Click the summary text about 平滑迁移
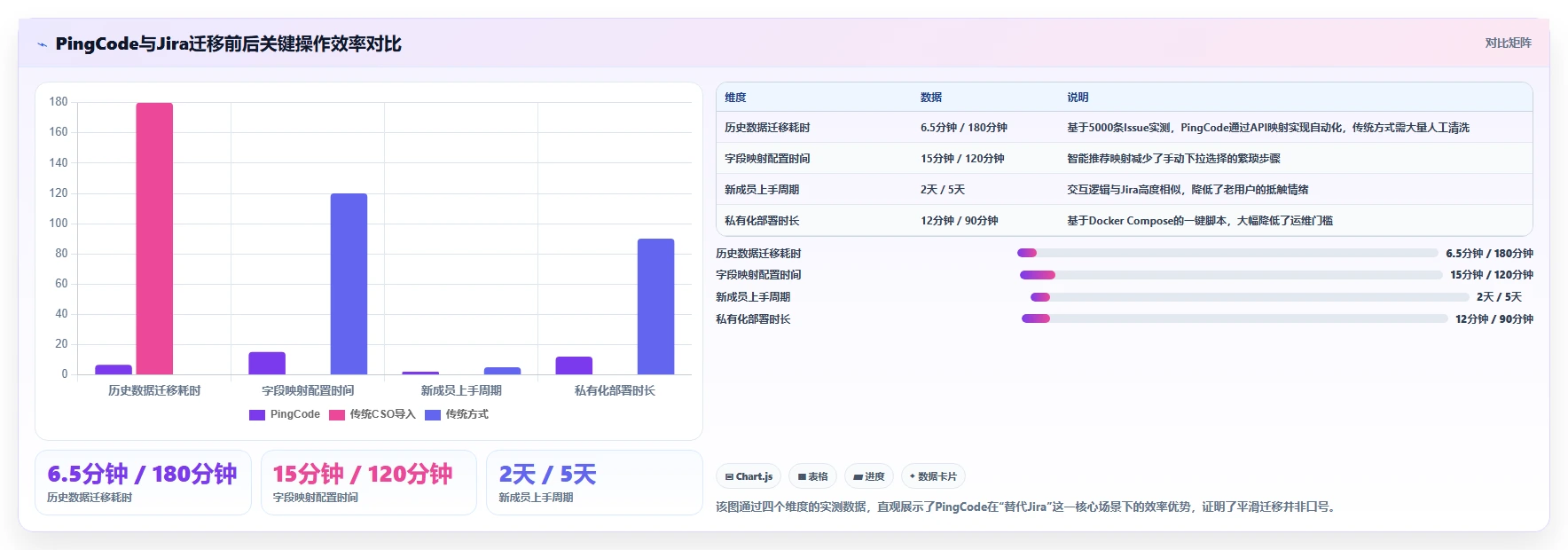Image resolution: width=1568 pixels, height=550 pixels. click(x=1027, y=507)
